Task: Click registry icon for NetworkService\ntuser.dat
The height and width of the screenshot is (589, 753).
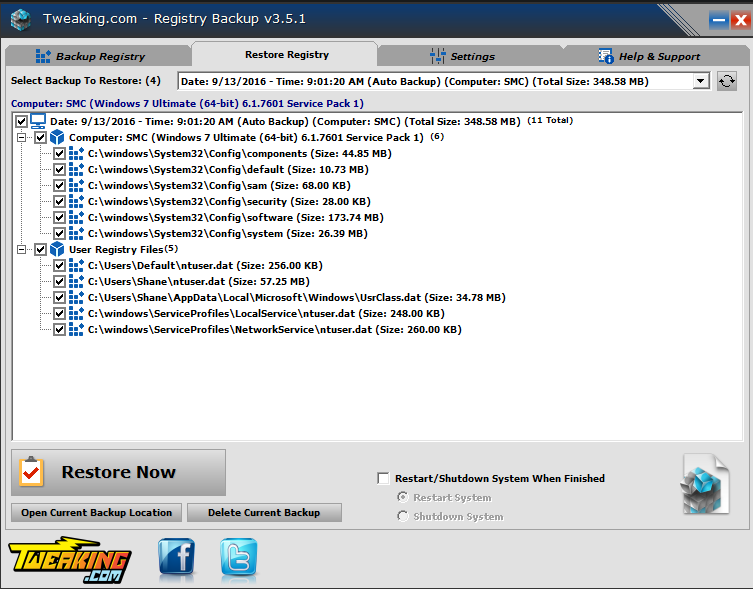Action: tap(76, 330)
